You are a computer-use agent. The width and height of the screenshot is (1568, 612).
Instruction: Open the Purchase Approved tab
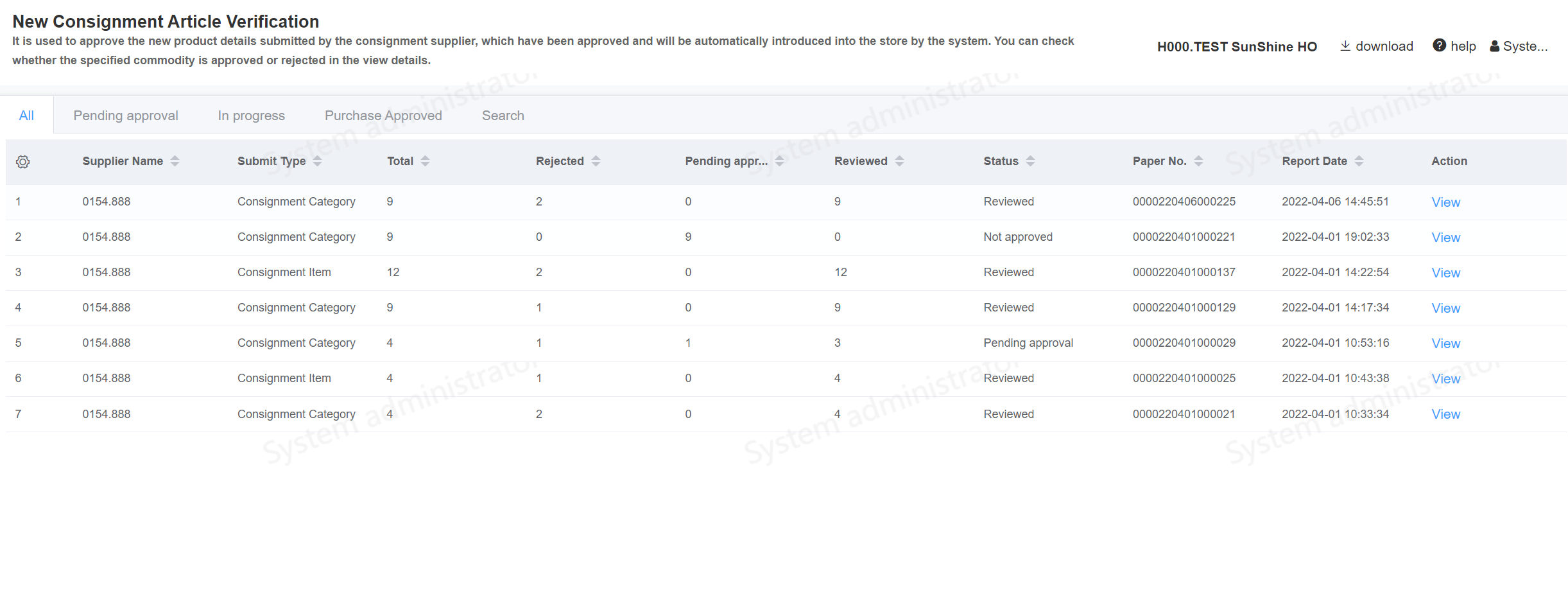click(383, 116)
